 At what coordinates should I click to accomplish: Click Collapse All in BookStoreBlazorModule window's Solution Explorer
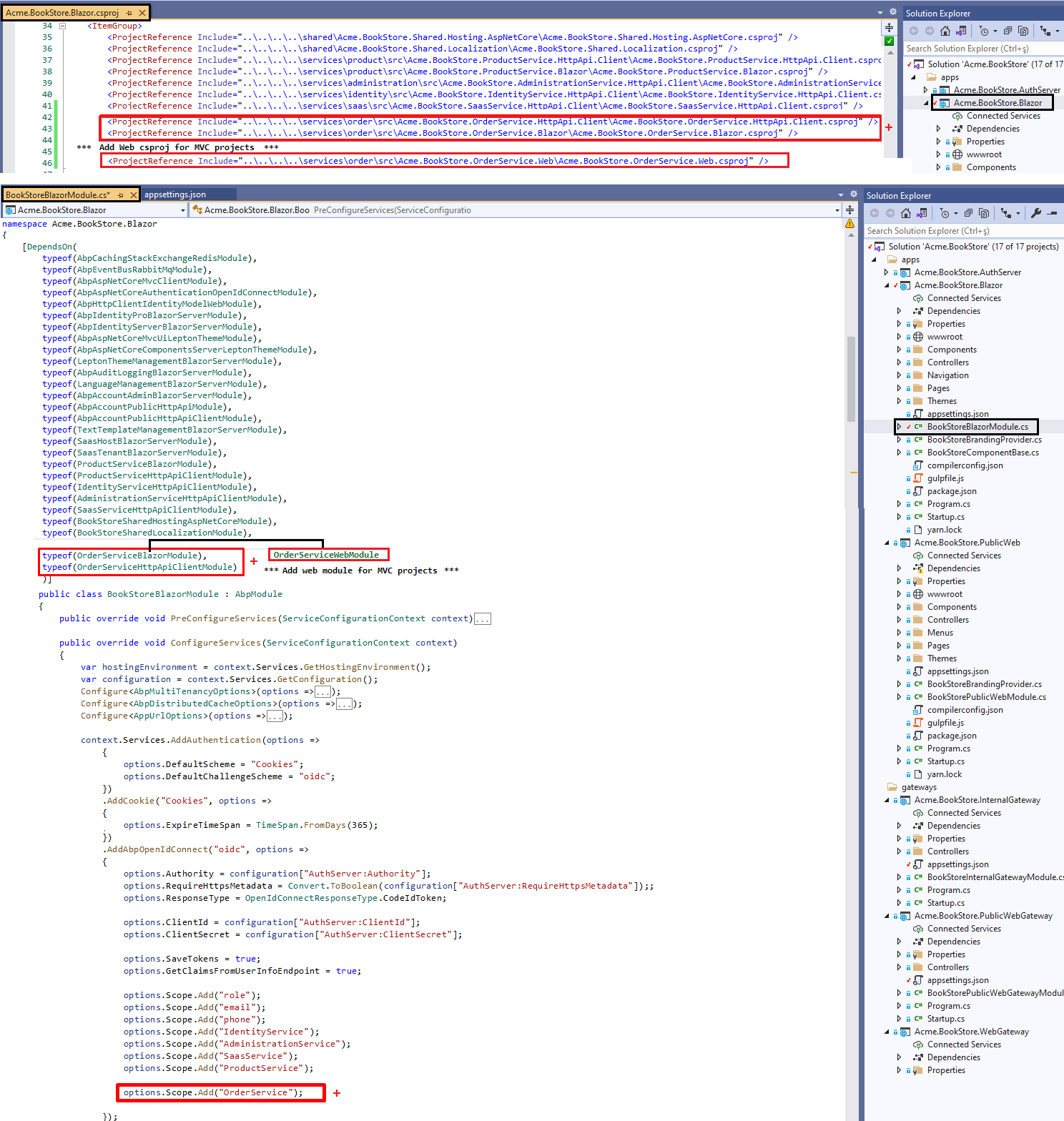968,213
